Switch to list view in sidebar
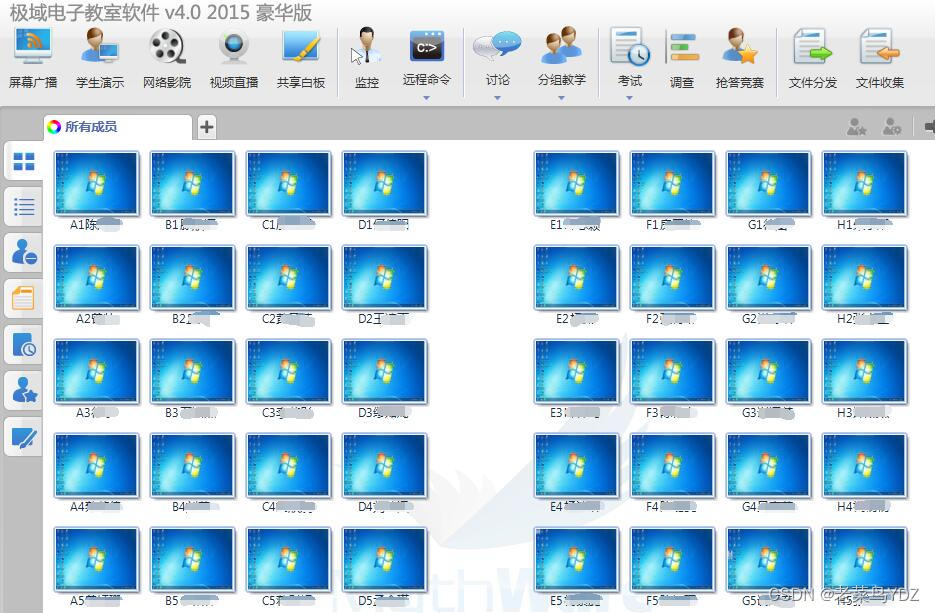 (x=24, y=207)
